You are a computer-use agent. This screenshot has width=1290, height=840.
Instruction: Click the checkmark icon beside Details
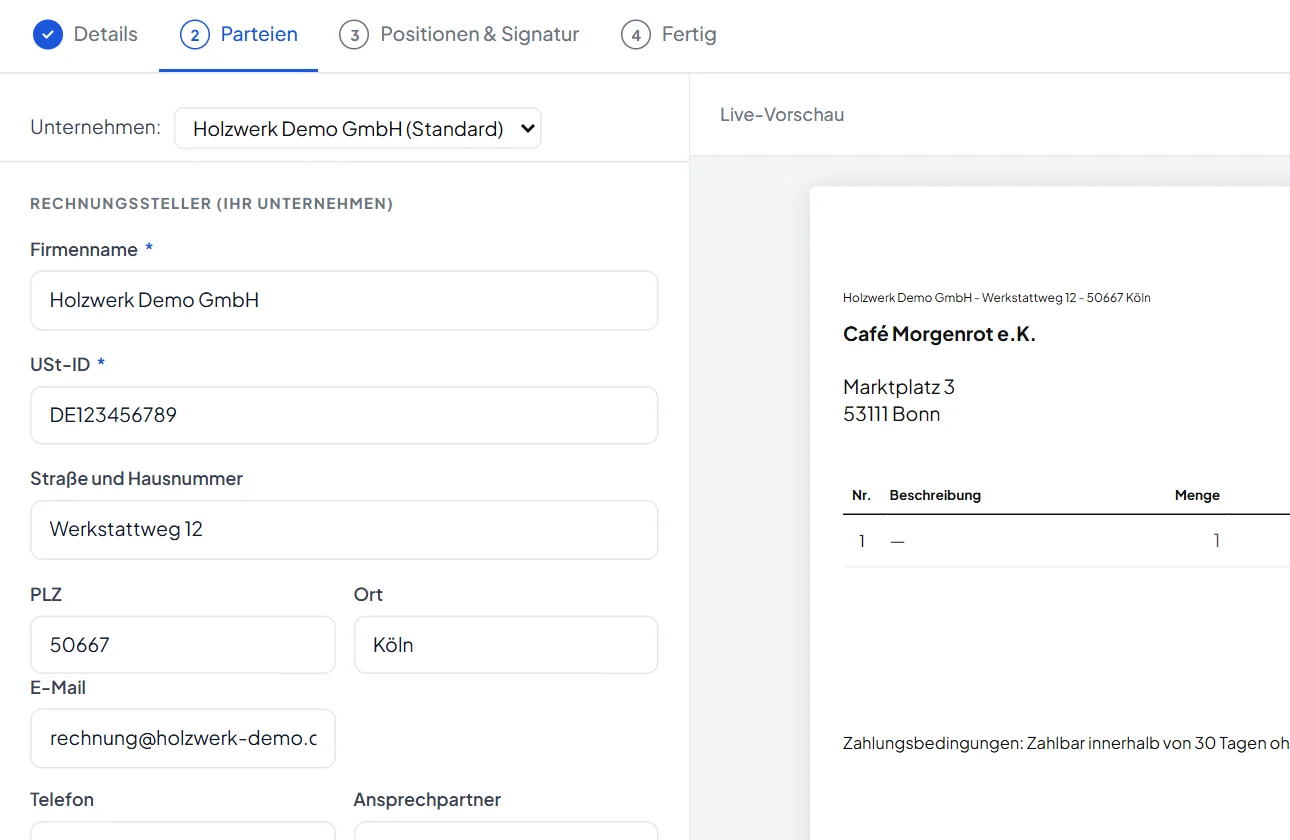[x=48, y=34]
